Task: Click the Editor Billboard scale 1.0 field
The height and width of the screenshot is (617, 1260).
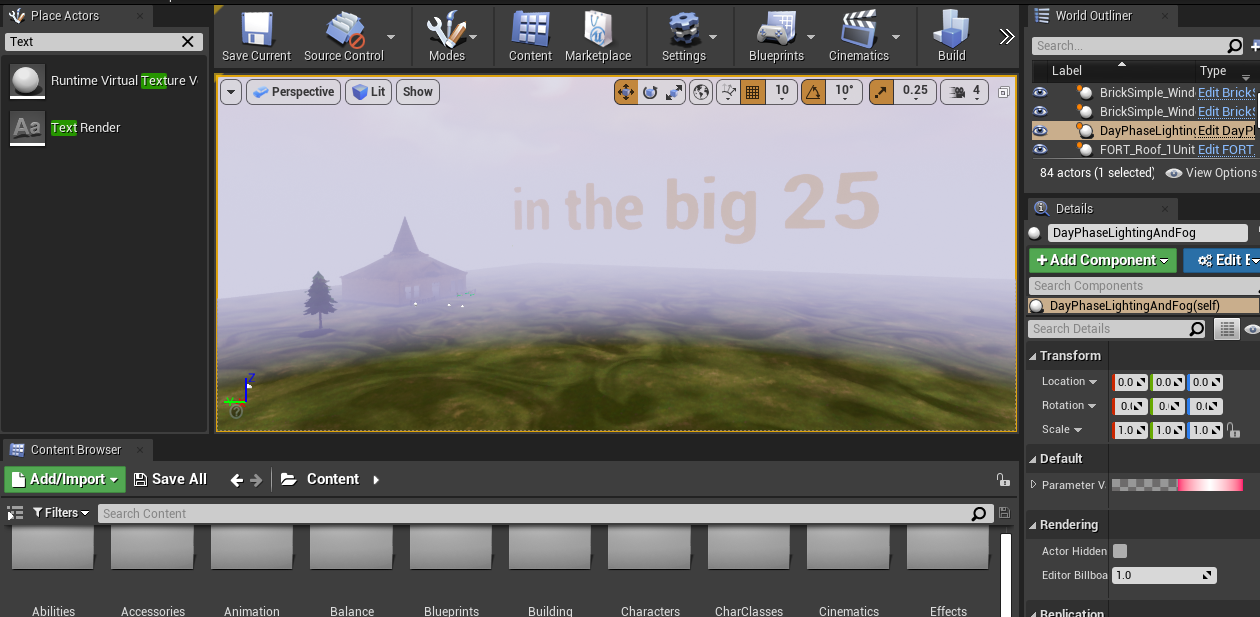Action: click(1165, 576)
